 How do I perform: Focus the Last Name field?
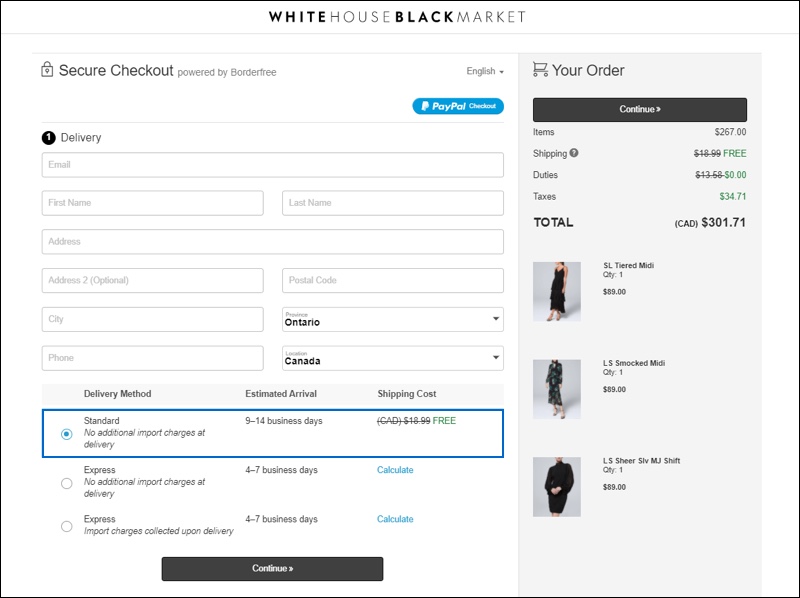(393, 203)
